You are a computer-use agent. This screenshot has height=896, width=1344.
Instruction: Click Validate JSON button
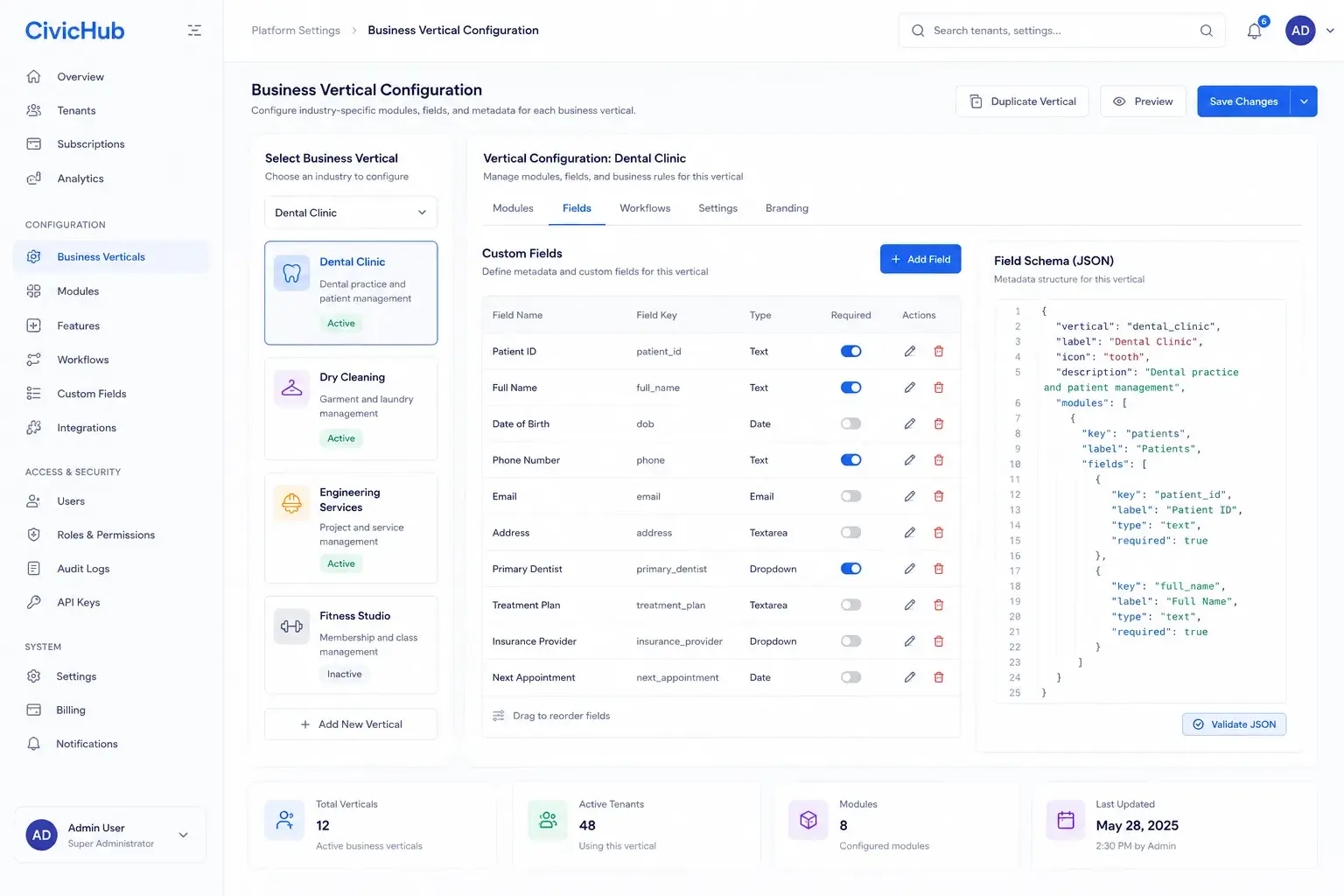pyautogui.click(x=1234, y=724)
